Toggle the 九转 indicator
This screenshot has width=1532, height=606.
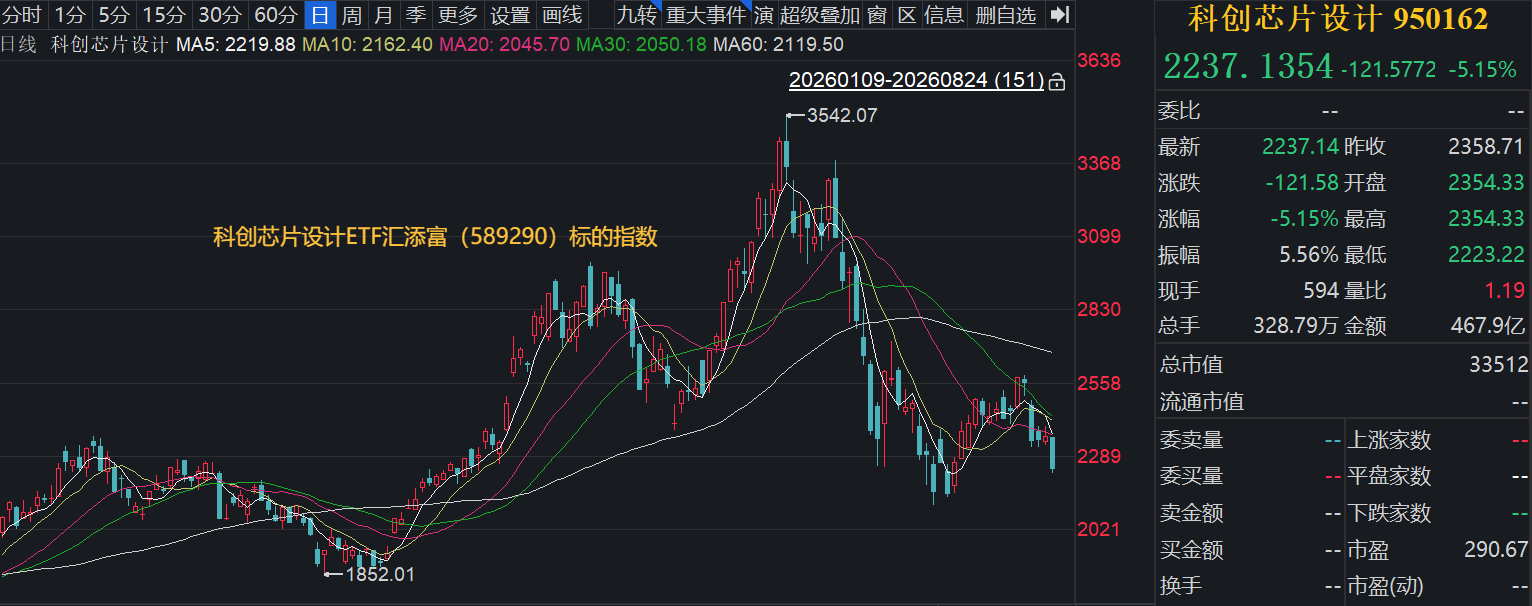(x=637, y=15)
